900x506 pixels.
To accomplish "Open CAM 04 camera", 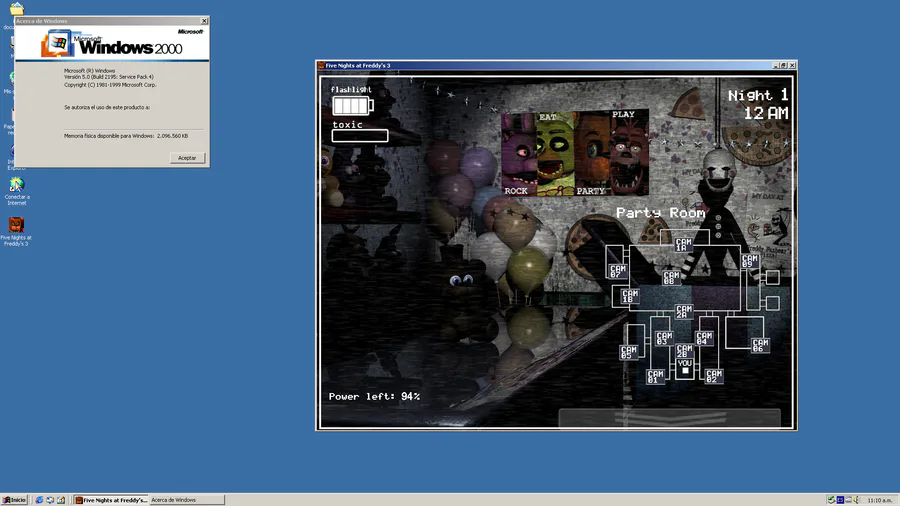I will (x=704, y=338).
